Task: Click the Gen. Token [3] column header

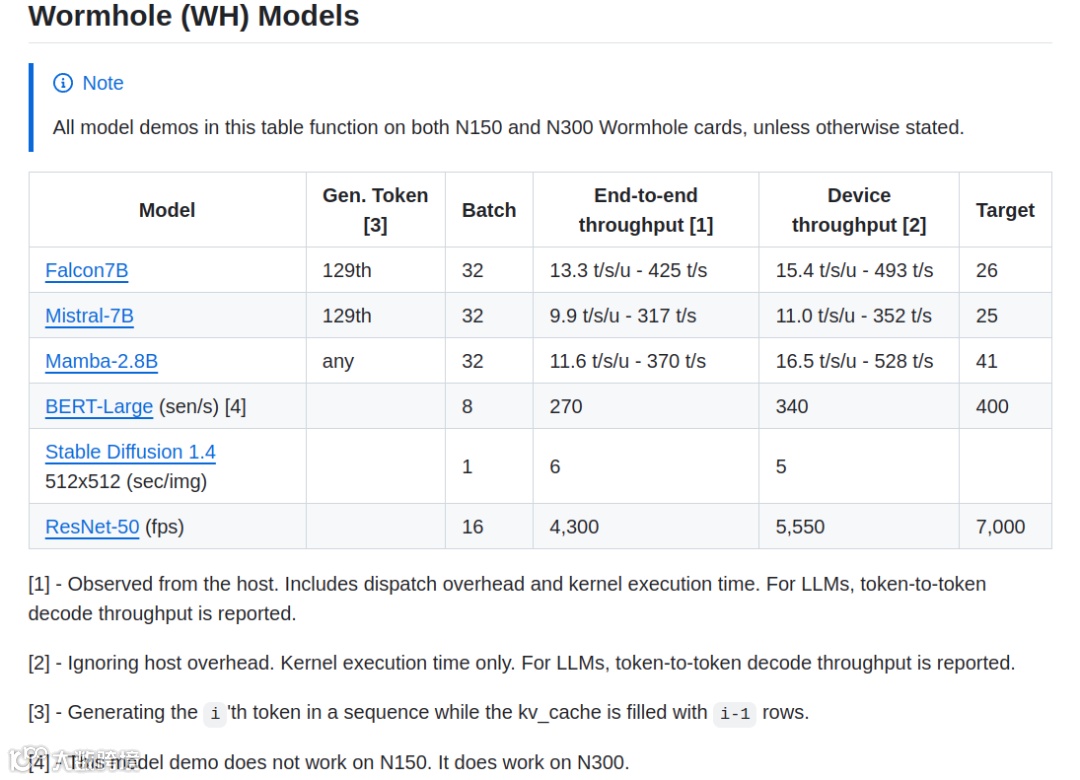Action: click(x=375, y=210)
